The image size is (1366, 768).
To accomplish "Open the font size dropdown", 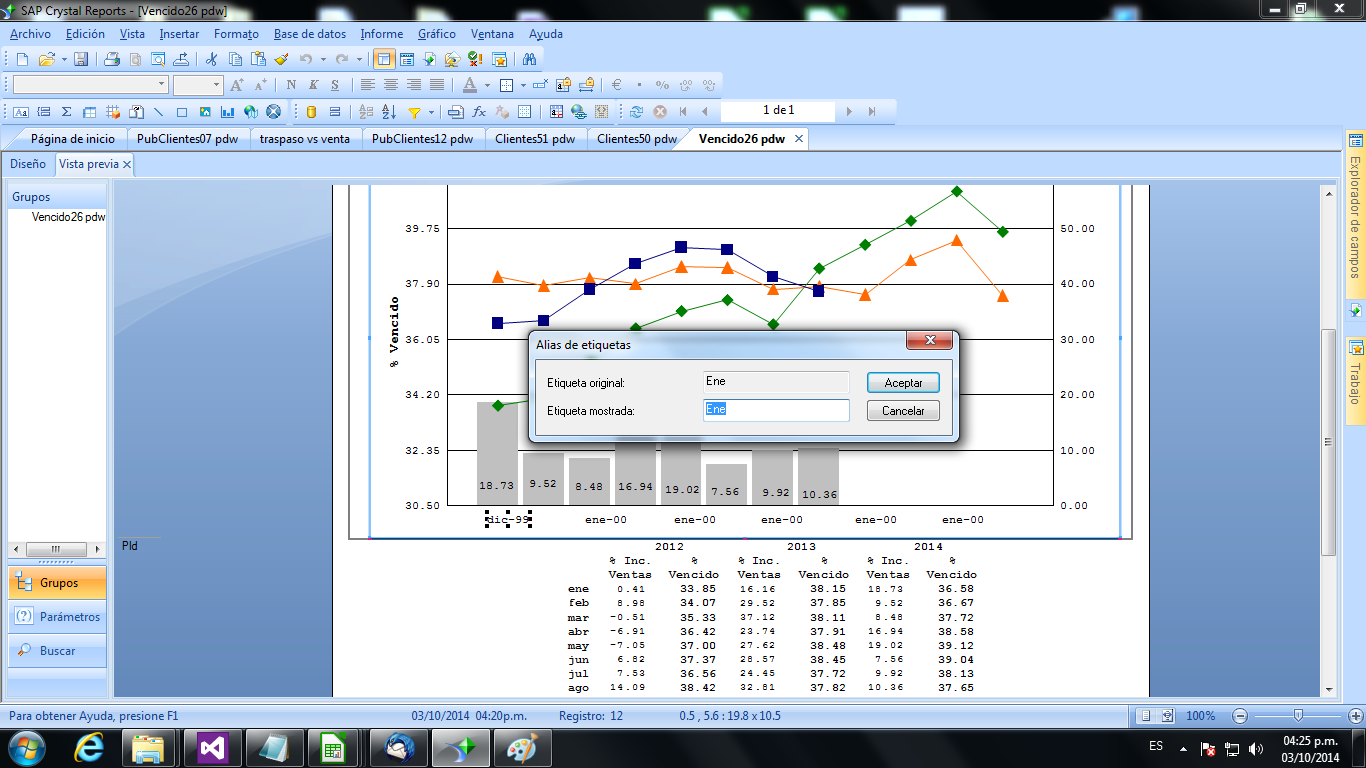I will click(x=215, y=85).
